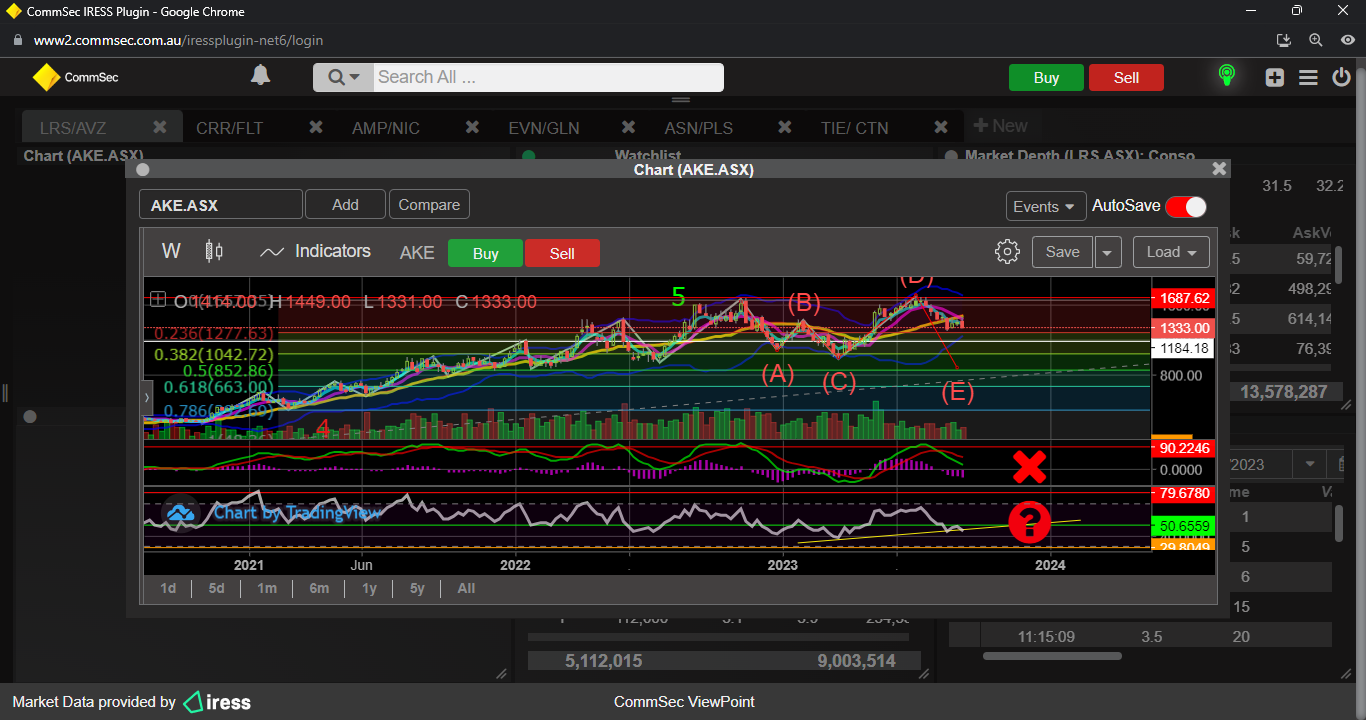This screenshot has width=1366, height=720.
Task: Open Indicators chart menu
Action: point(315,252)
